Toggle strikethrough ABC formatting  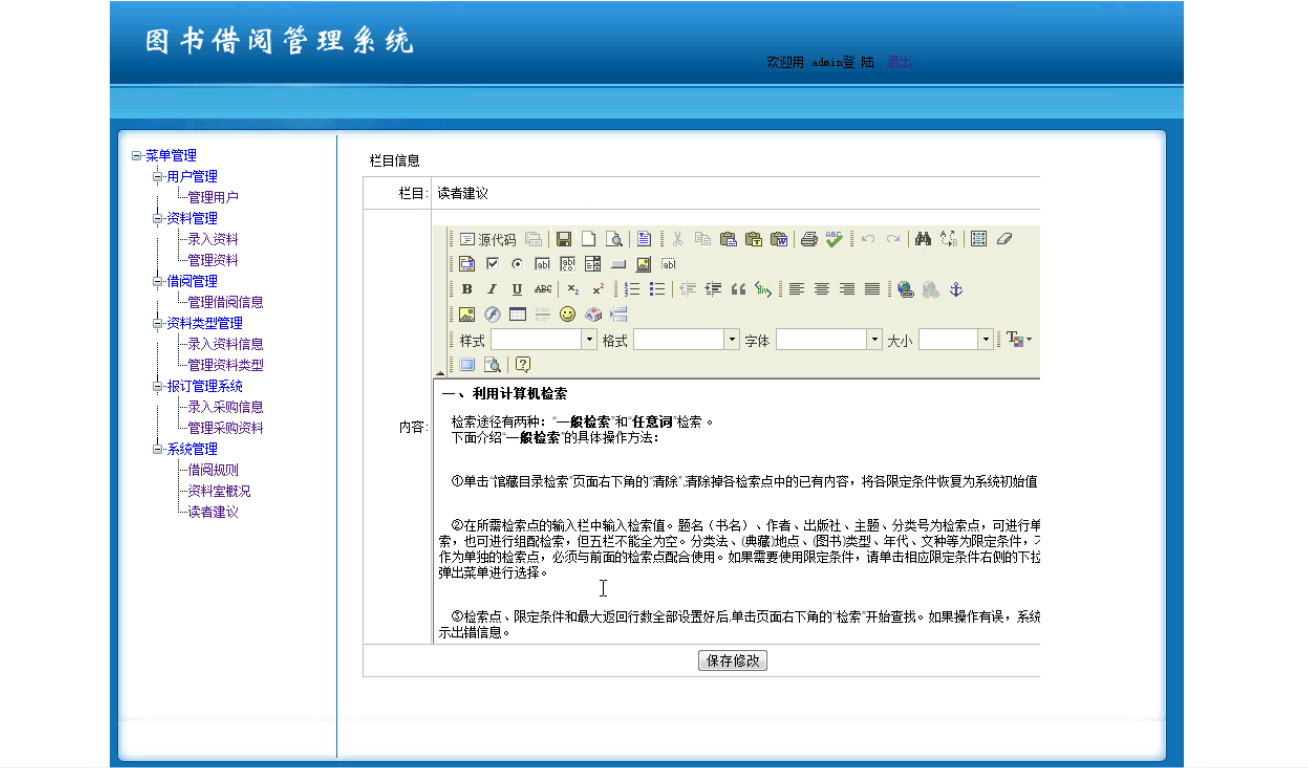(543, 289)
